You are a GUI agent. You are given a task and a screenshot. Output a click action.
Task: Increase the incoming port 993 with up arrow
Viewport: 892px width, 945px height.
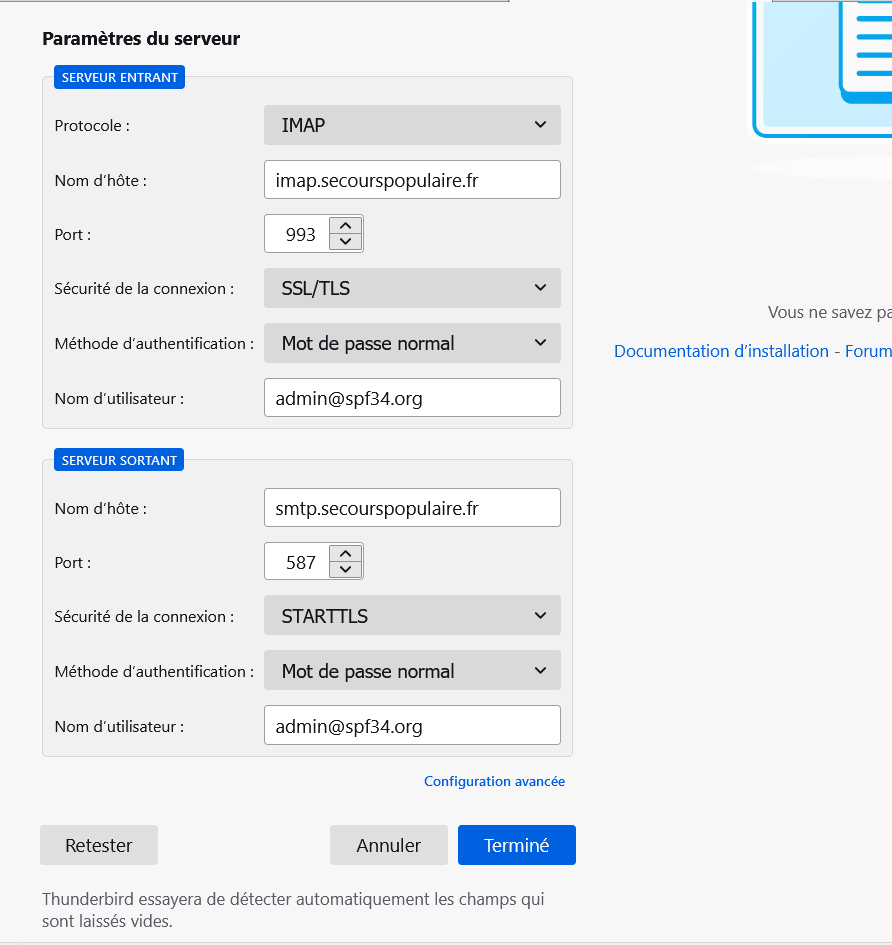click(345, 226)
